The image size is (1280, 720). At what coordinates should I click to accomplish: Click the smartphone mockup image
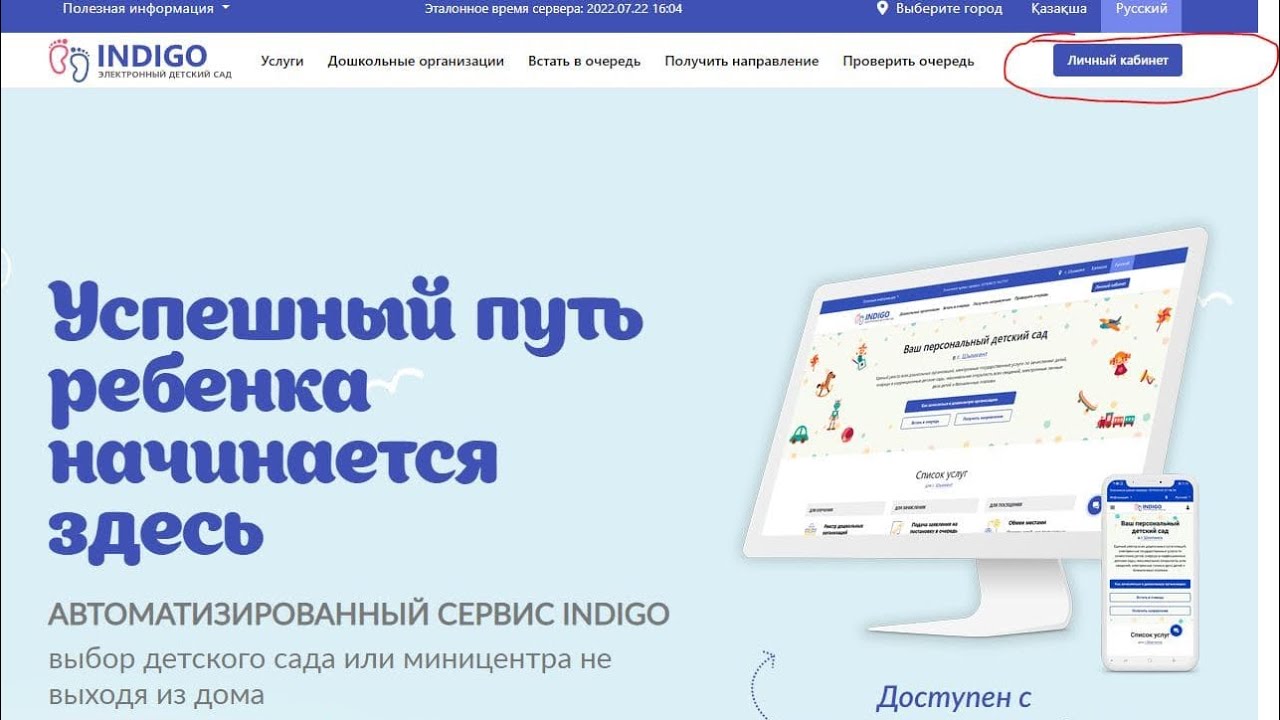1149,573
